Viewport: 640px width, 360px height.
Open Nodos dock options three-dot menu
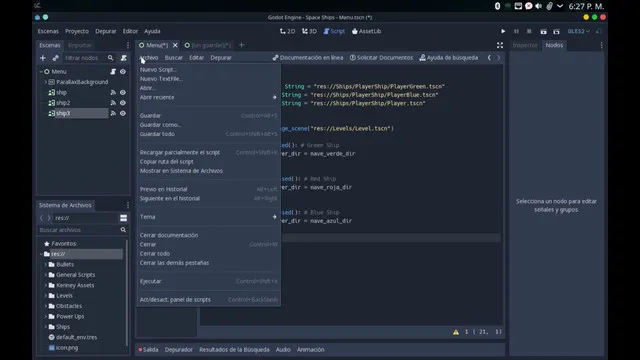click(x=601, y=45)
